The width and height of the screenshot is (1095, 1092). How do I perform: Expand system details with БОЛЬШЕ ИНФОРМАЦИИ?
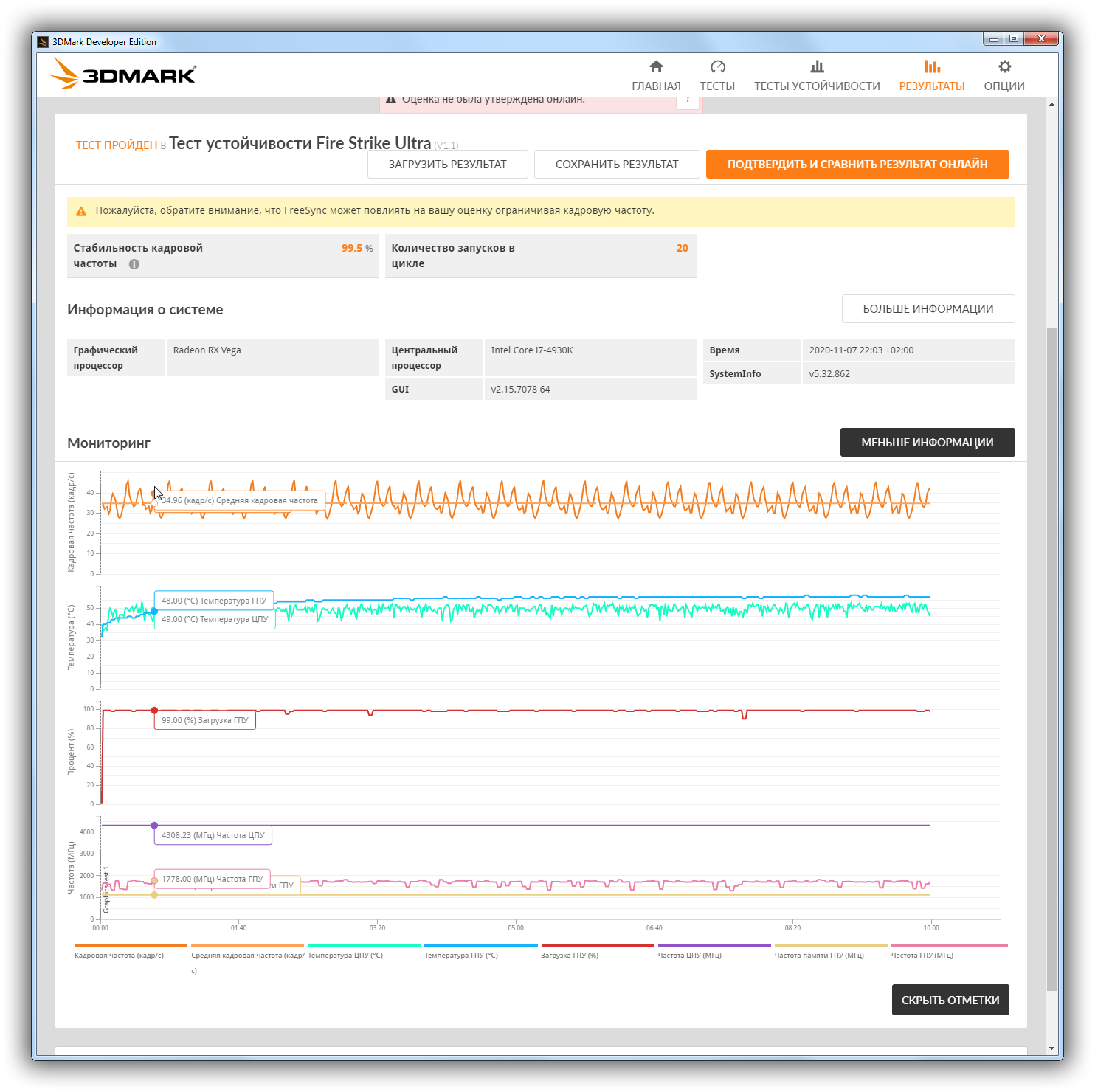click(x=928, y=309)
